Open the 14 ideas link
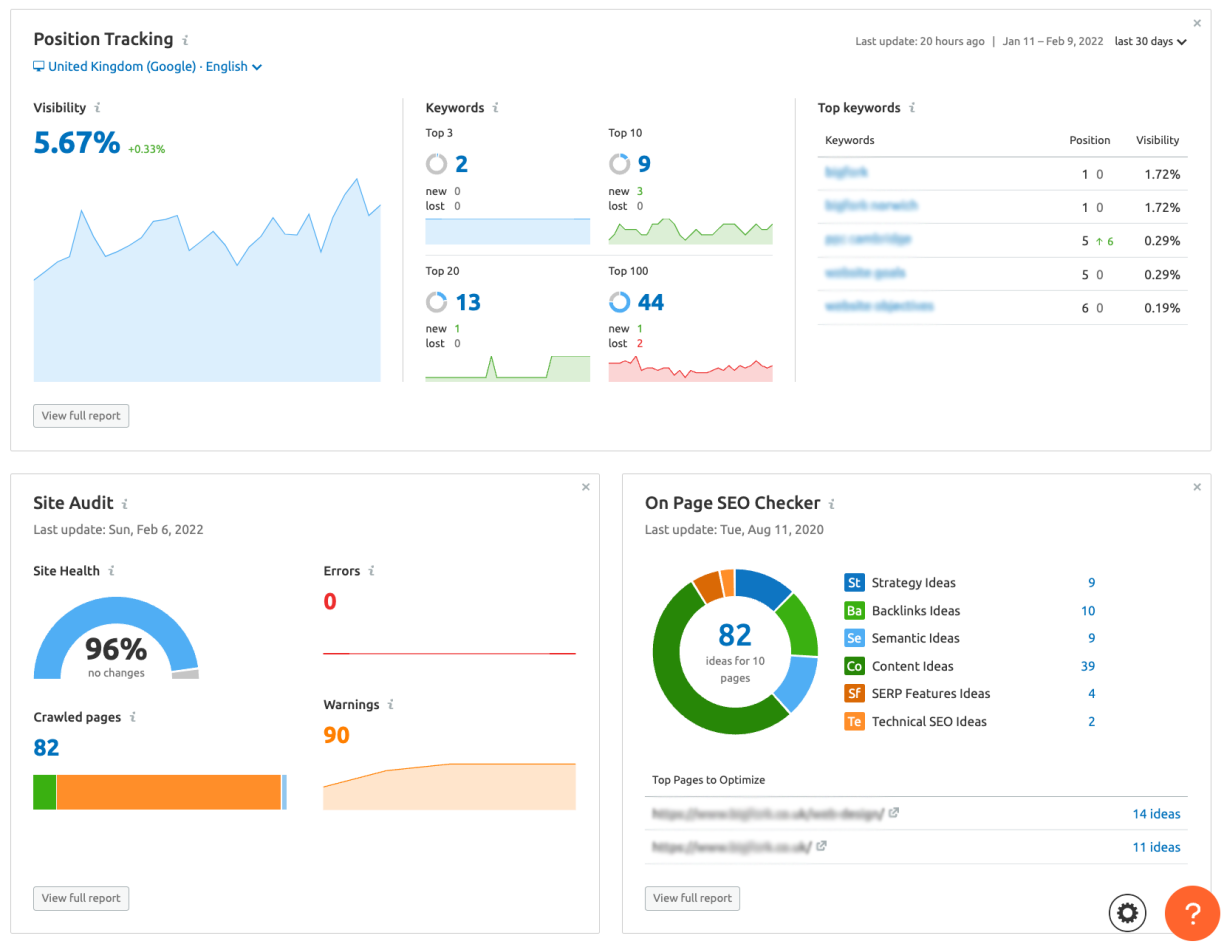 [1156, 813]
